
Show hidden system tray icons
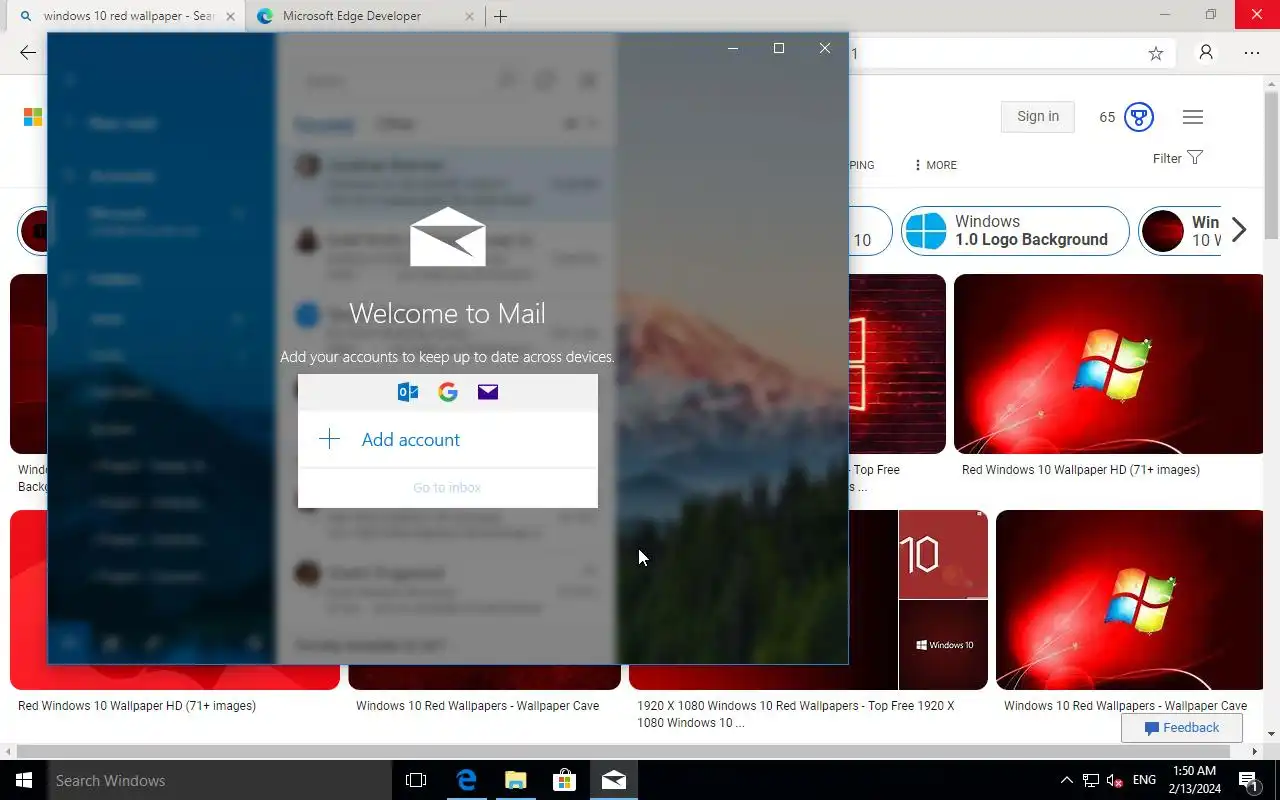pos(1066,780)
